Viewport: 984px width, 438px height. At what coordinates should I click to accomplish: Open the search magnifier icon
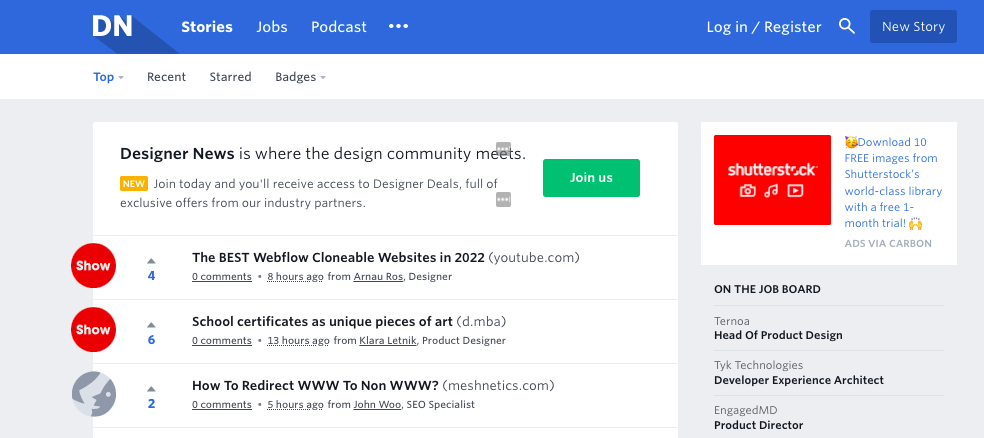847,26
